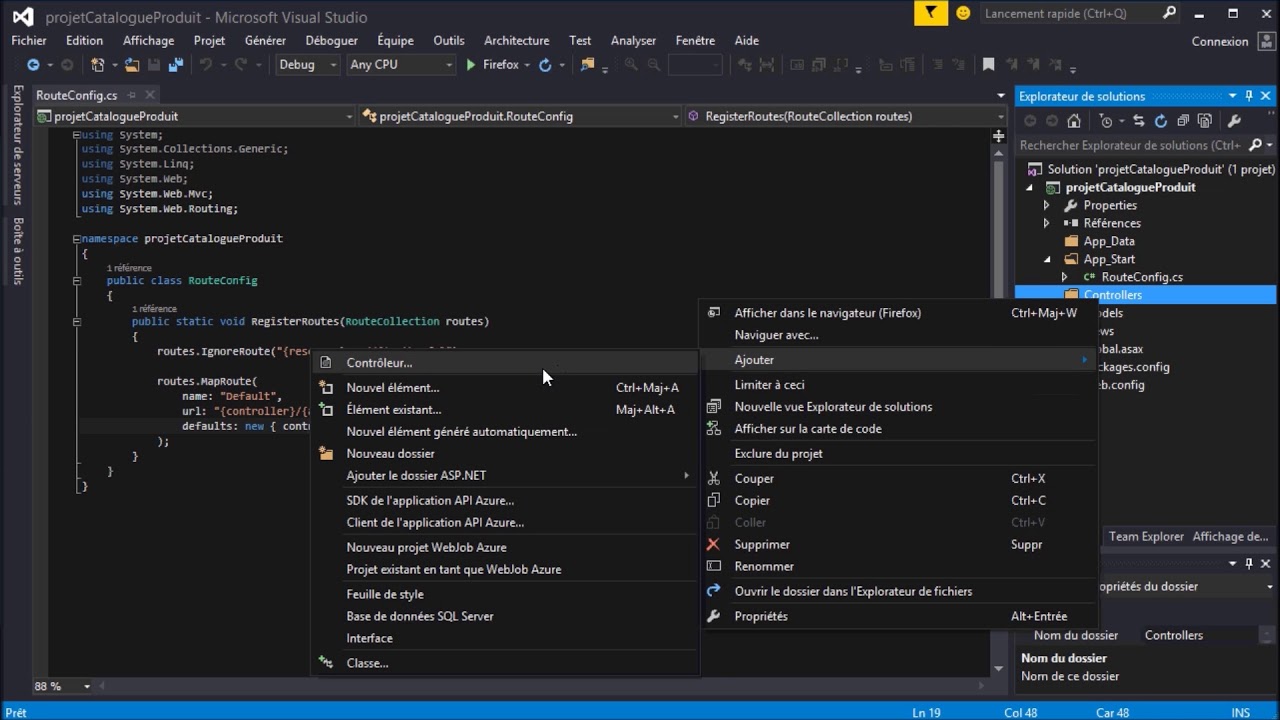Select Propriétés in the context menu

pos(899,616)
